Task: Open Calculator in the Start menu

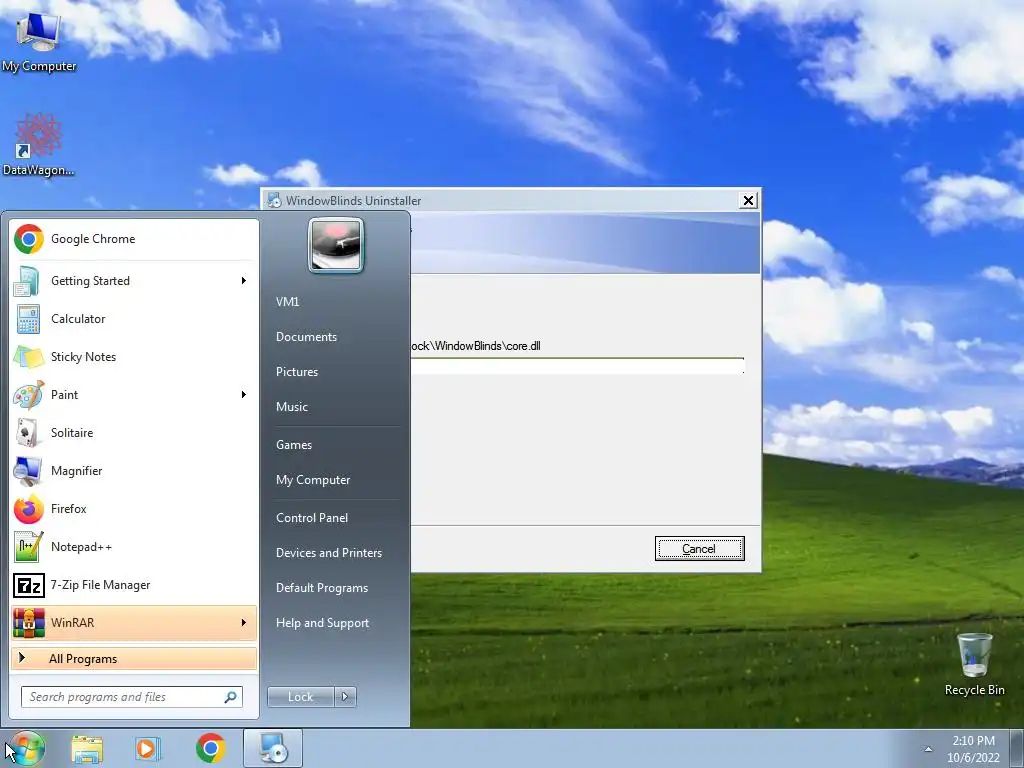Action: 134,319
